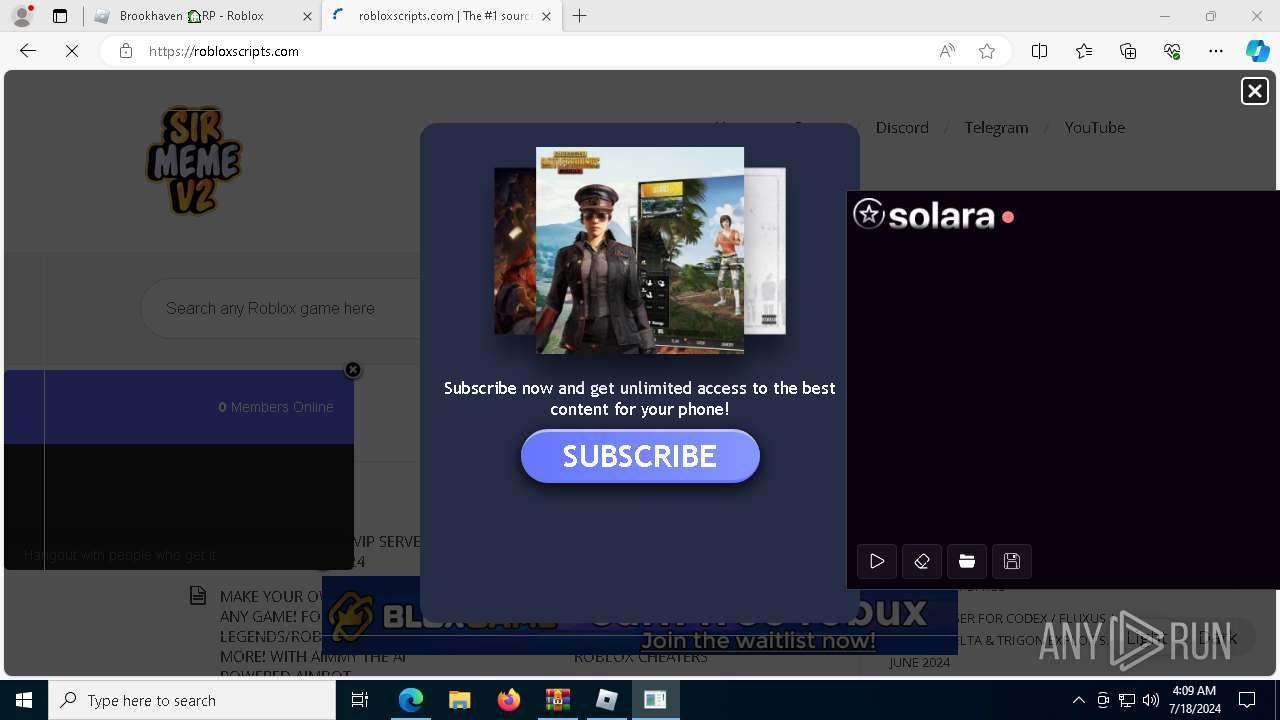Select the robloxscripts.com browser tab
This screenshot has width=1280, height=720.
tap(444, 16)
